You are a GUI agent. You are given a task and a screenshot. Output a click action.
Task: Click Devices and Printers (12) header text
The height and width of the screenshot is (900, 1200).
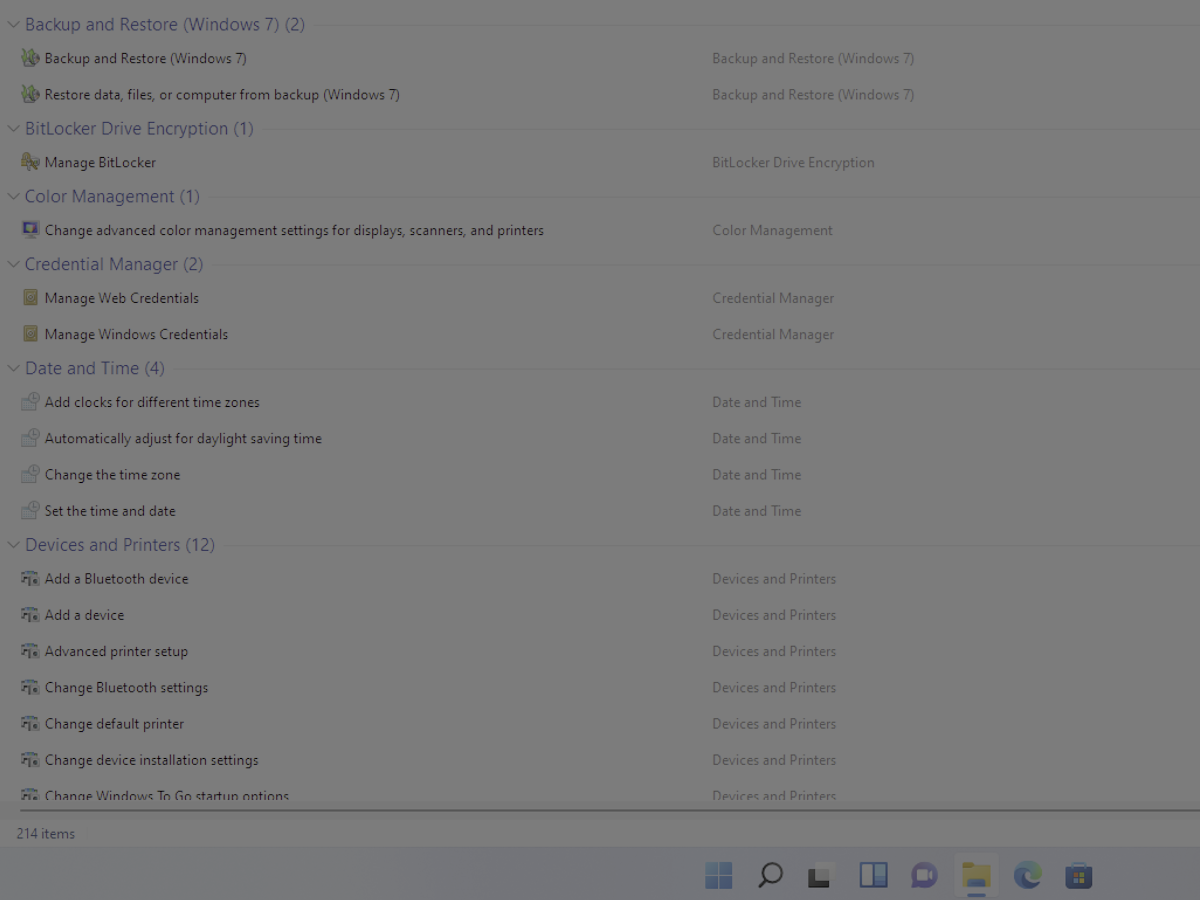pyautogui.click(x=120, y=544)
